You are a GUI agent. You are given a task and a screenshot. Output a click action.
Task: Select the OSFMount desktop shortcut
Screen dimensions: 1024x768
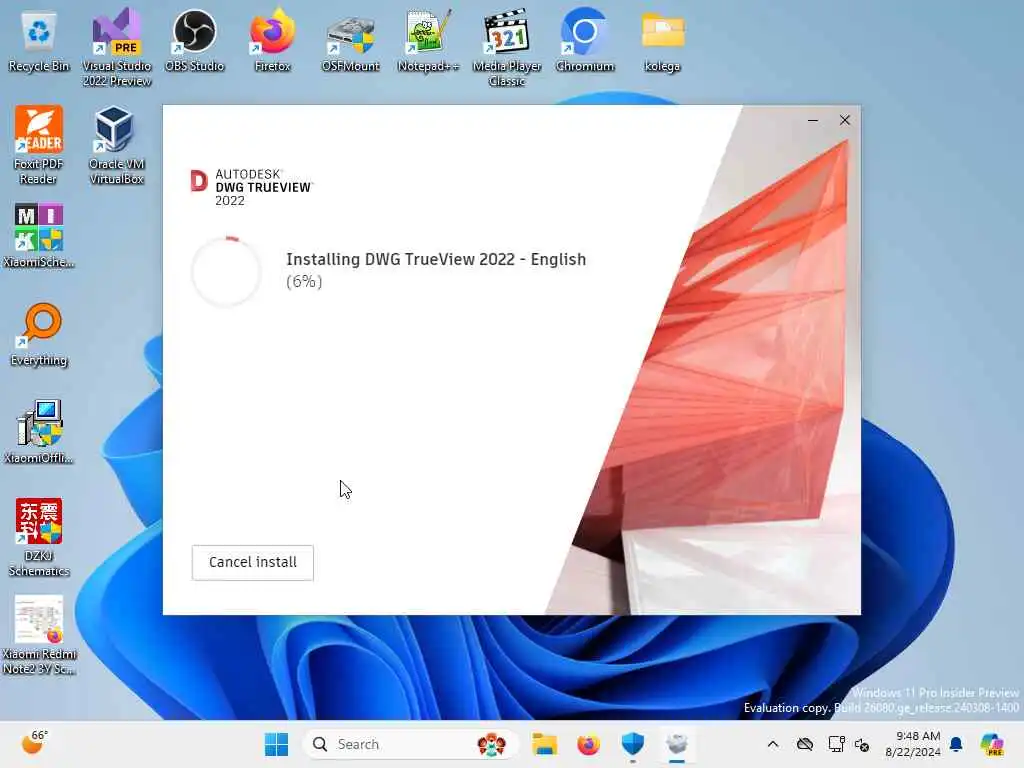[x=351, y=41]
